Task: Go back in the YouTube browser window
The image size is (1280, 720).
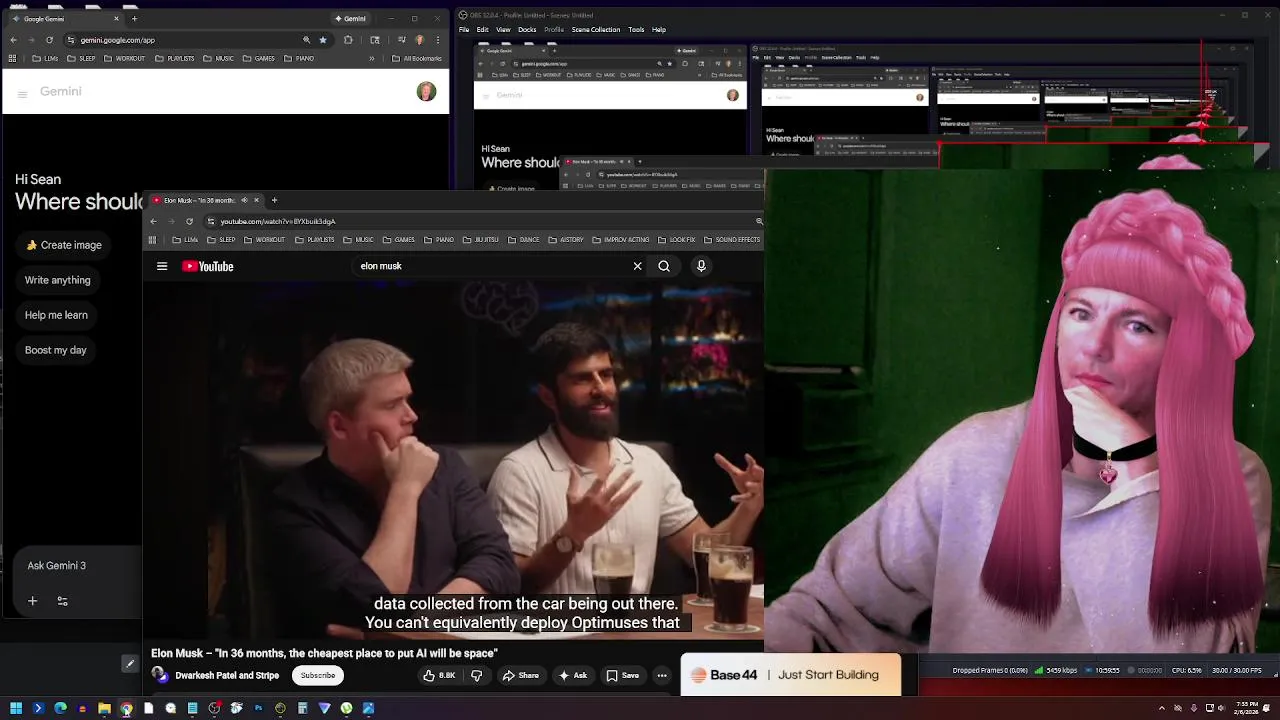Action: tap(153, 221)
